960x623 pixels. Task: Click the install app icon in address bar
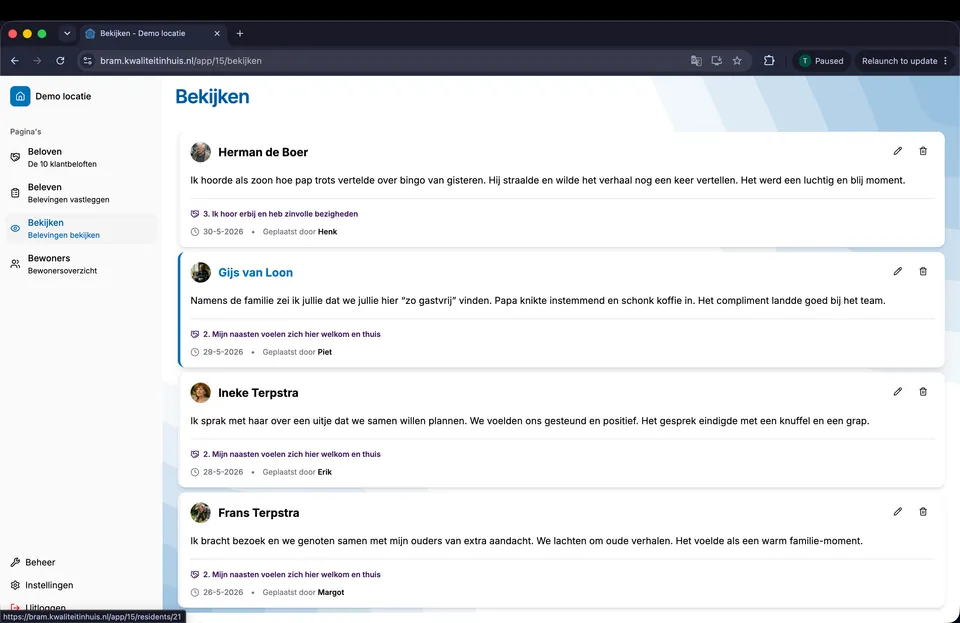(x=716, y=61)
